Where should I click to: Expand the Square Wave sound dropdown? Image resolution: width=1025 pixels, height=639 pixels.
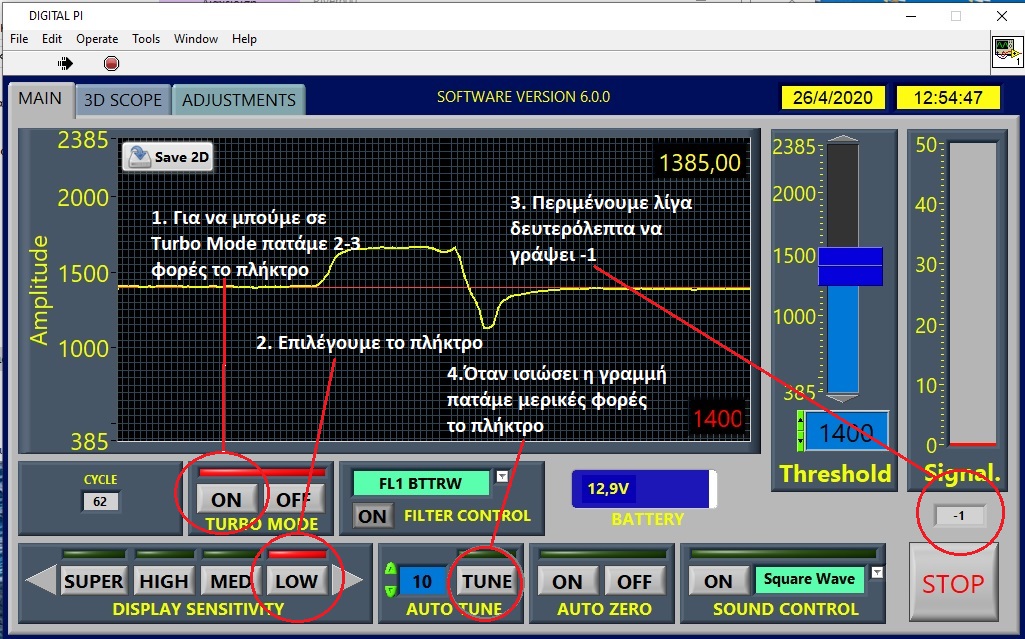(877, 573)
